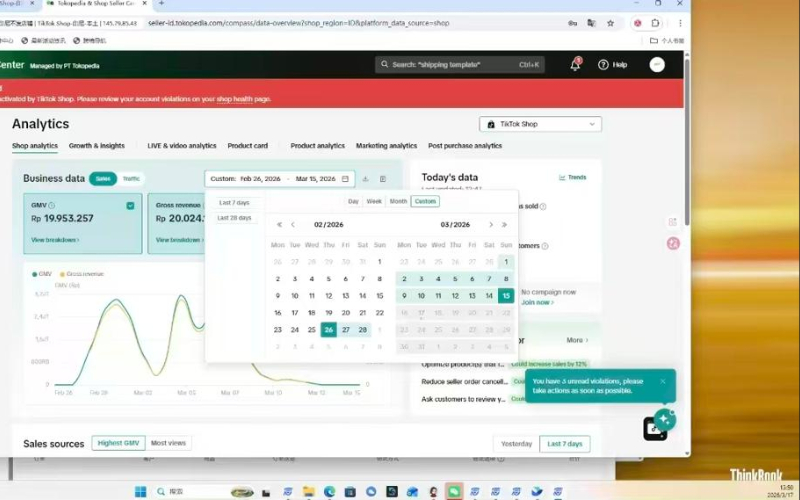The width and height of the screenshot is (800, 500).
Task: Pick February 14 in the calendar
Action: [x=363, y=295]
